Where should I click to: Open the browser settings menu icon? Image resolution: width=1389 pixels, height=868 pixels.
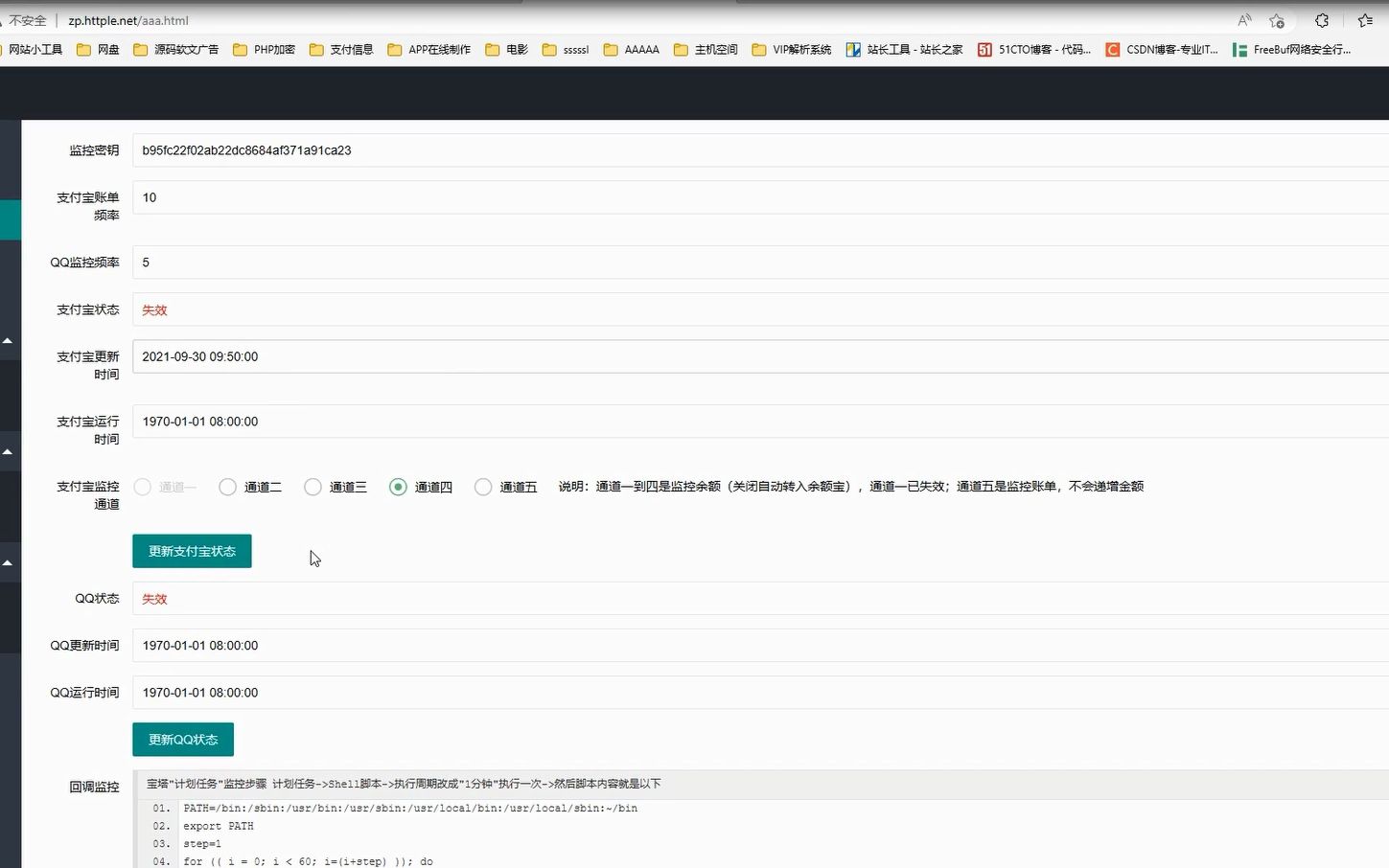click(1321, 20)
